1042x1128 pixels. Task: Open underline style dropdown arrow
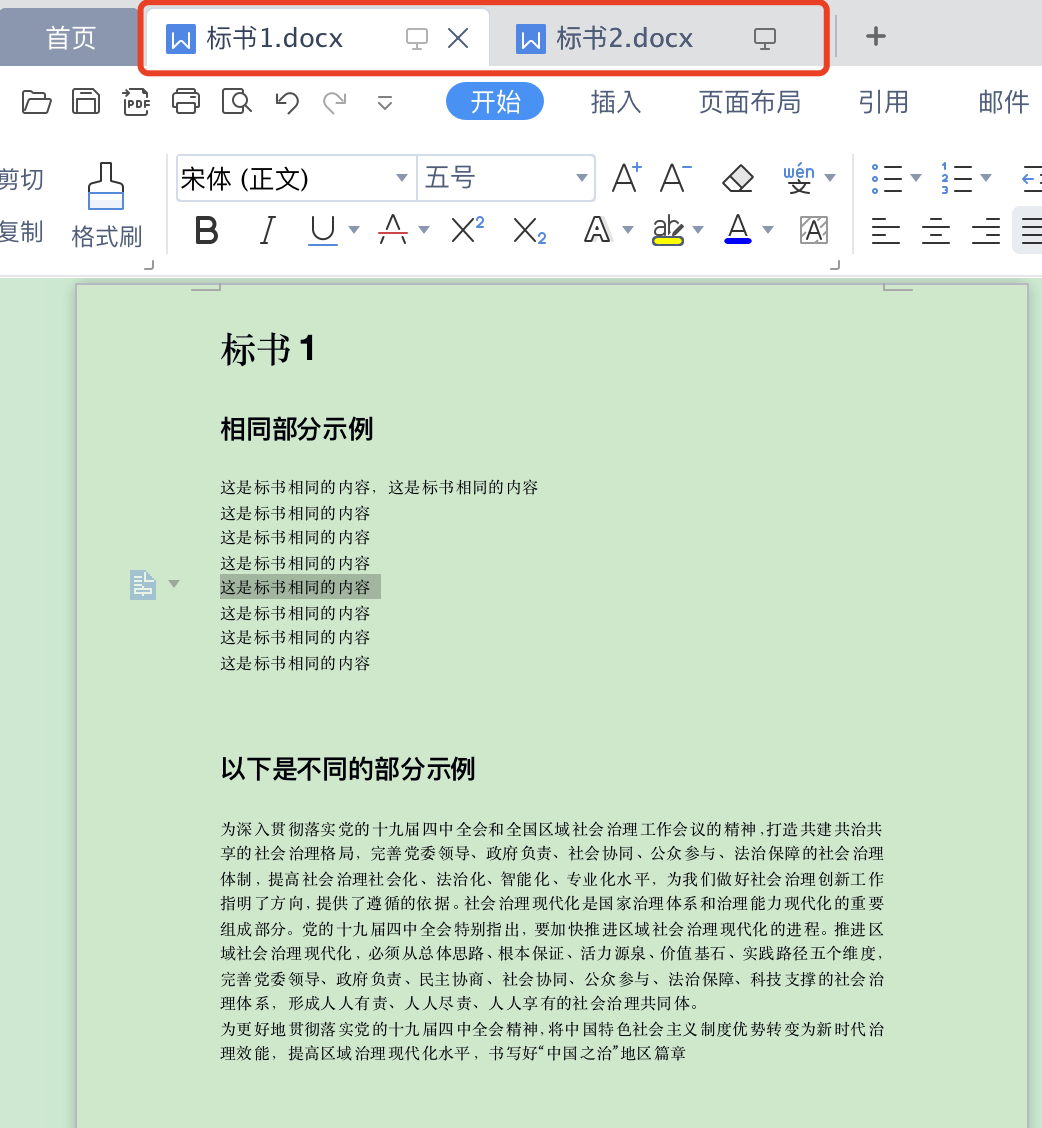354,230
